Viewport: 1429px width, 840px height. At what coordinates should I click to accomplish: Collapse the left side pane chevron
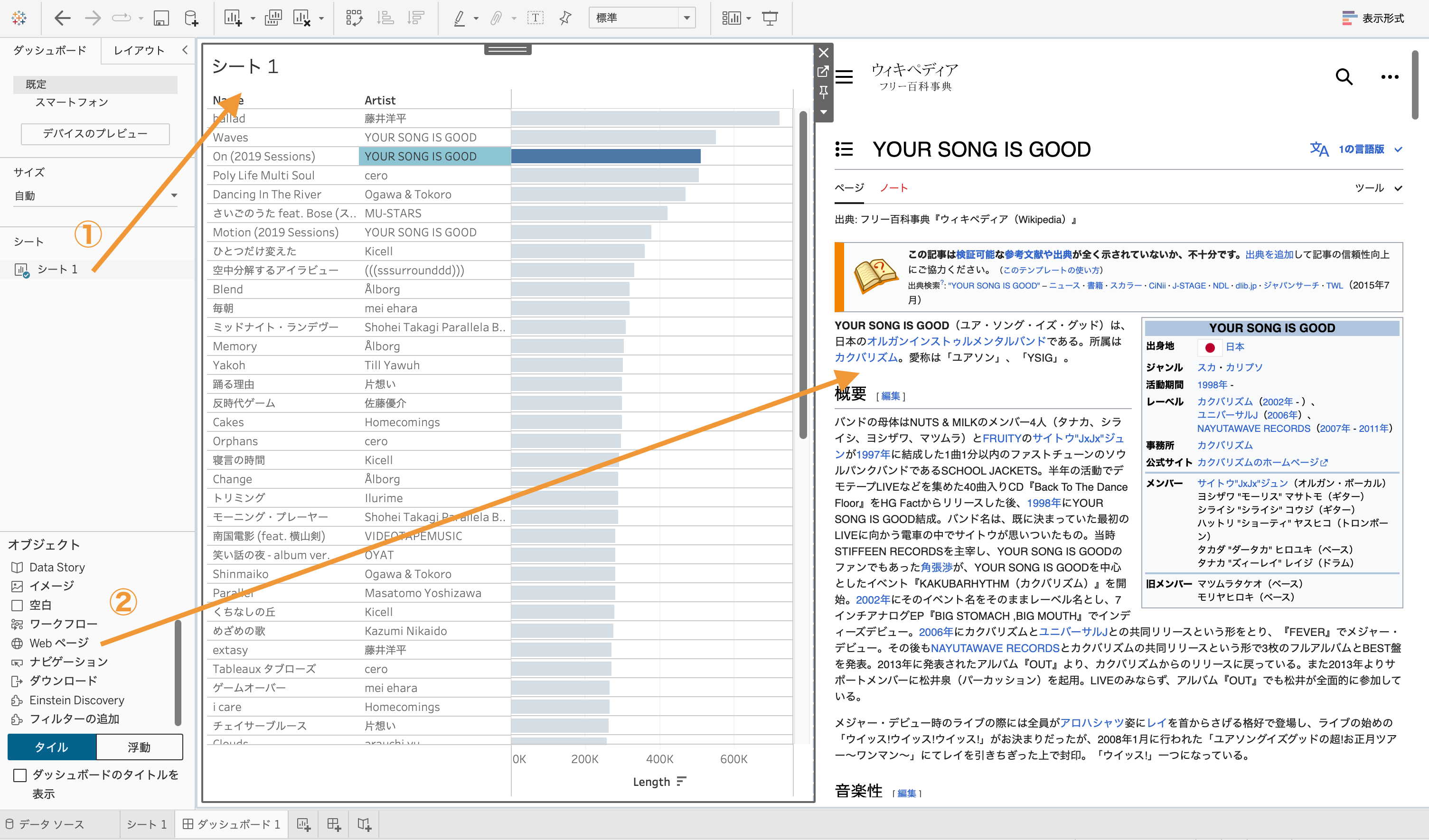point(184,50)
